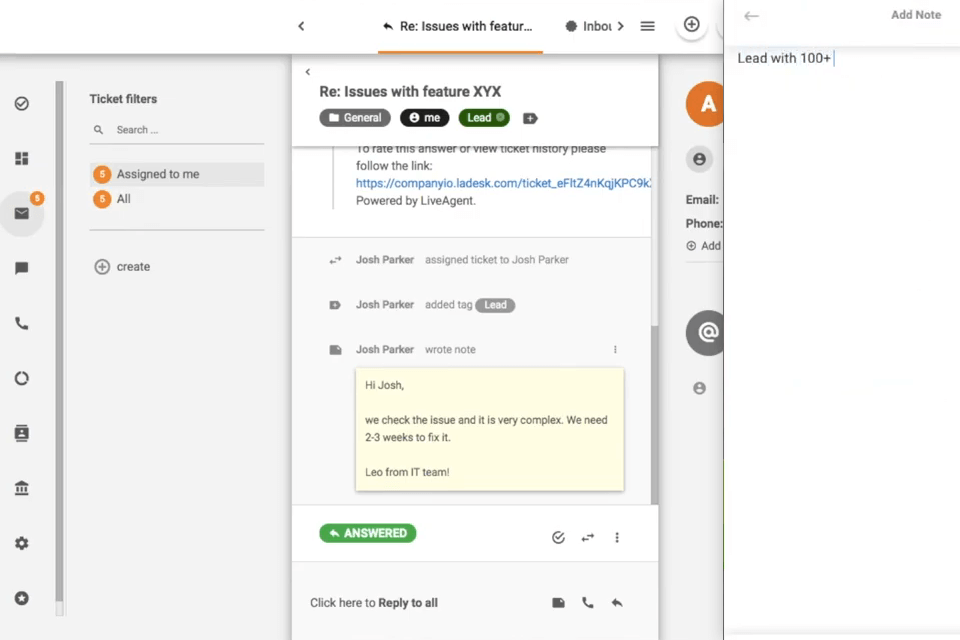
Task: Open the calls phone icon in sidebar
Action: coord(21,323)
